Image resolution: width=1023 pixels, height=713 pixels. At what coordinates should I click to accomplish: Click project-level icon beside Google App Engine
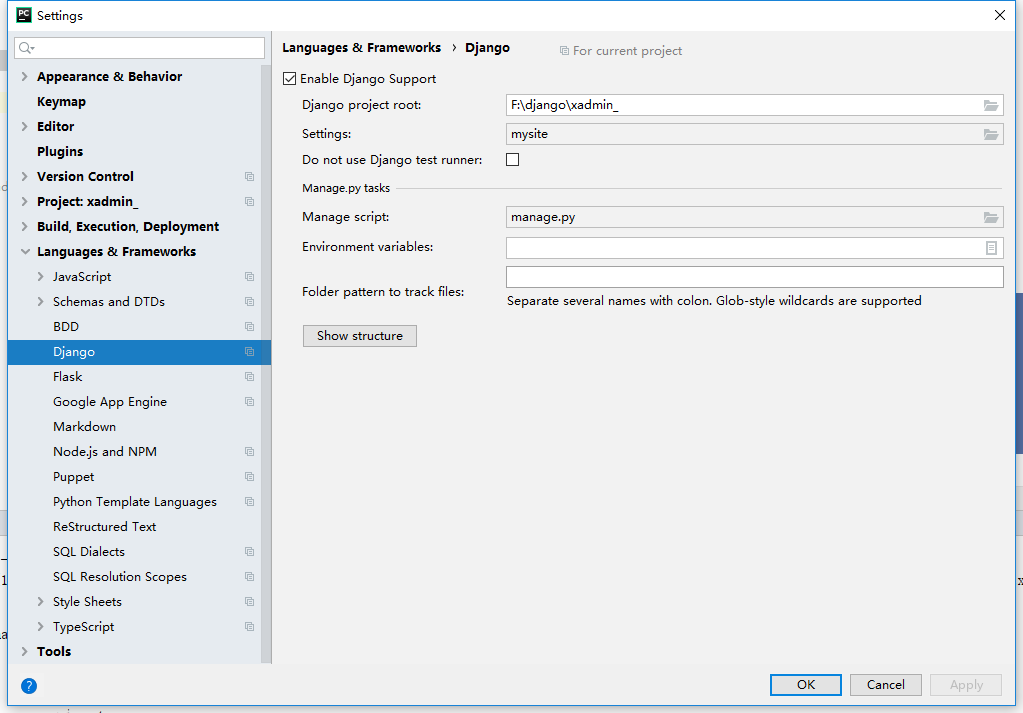tap(249, 402)
